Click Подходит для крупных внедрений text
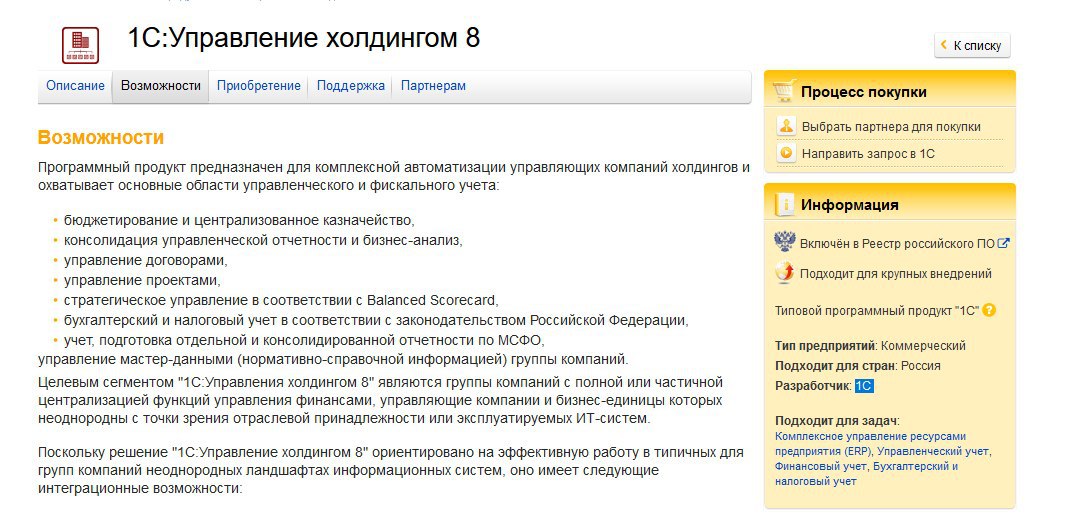The image size is (1090, 516). pos(895,274)
